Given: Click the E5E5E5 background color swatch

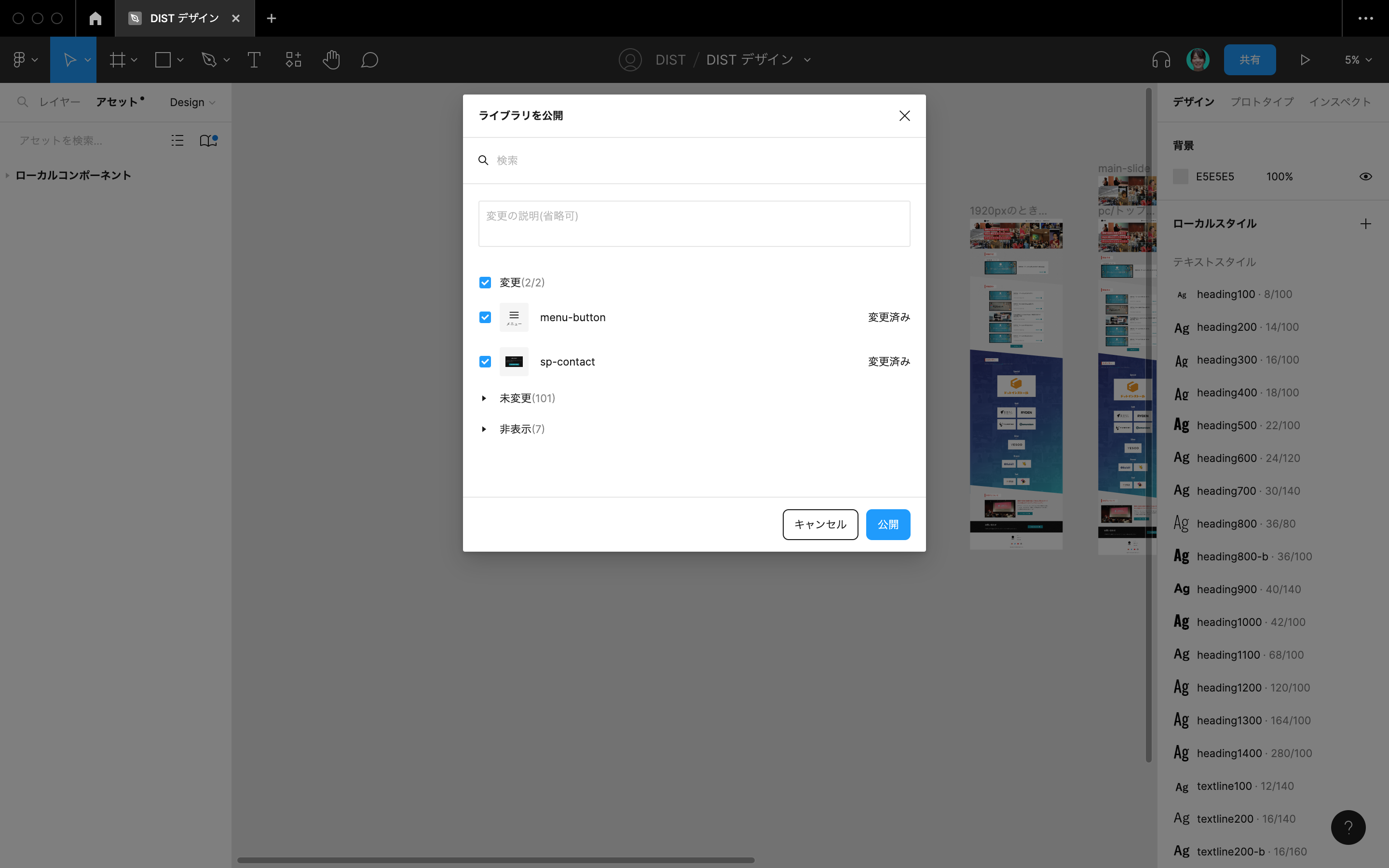Looking at the screenshot, I should pyautogui.click(x=1181, y=176).
